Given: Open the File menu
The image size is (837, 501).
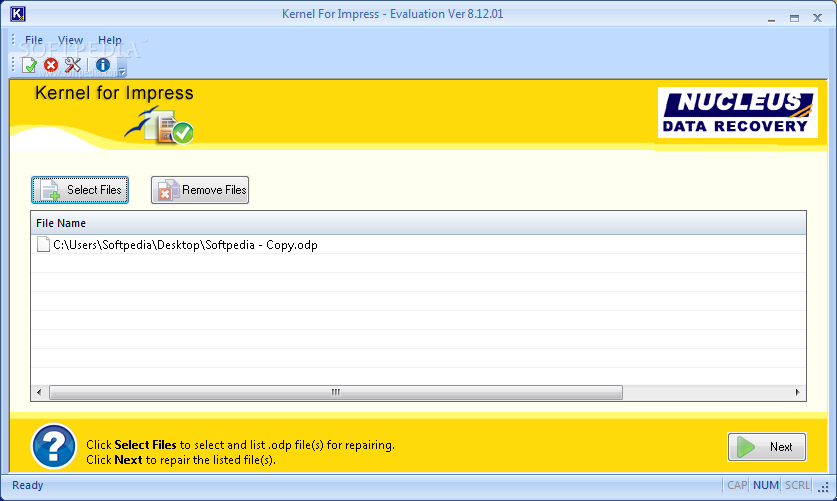Looking at the screenshot, I should (x=34, y=40).
